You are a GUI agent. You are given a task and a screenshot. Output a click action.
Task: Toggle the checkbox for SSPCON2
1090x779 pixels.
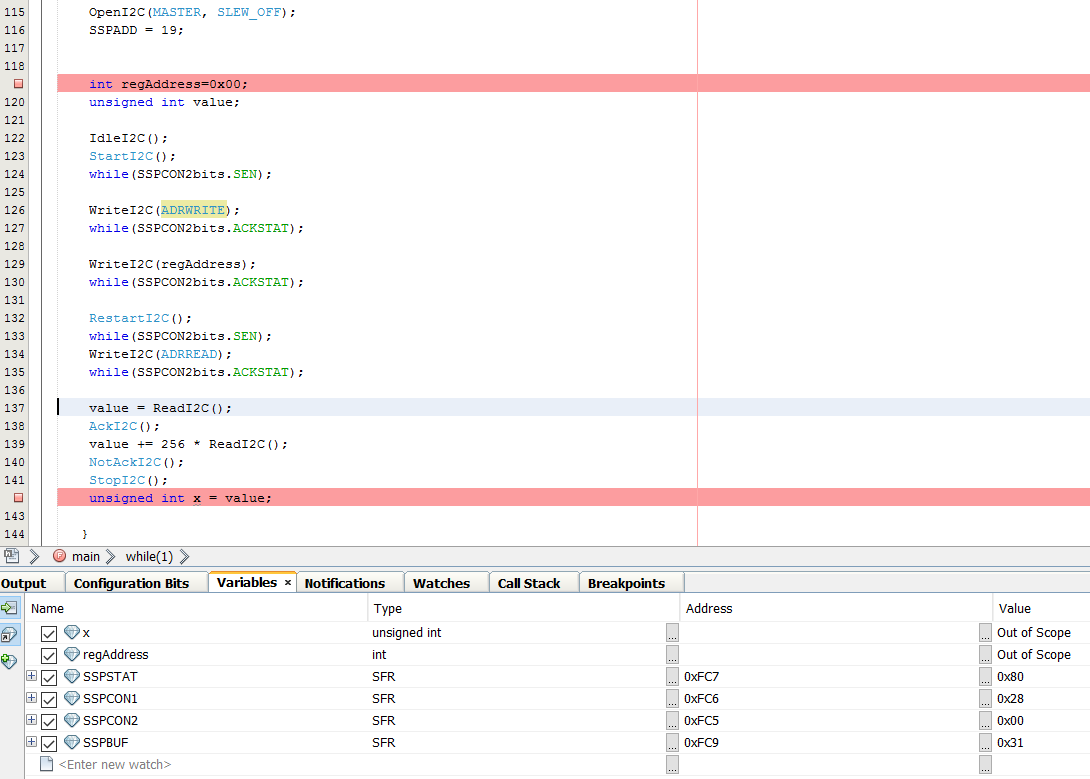49,721
